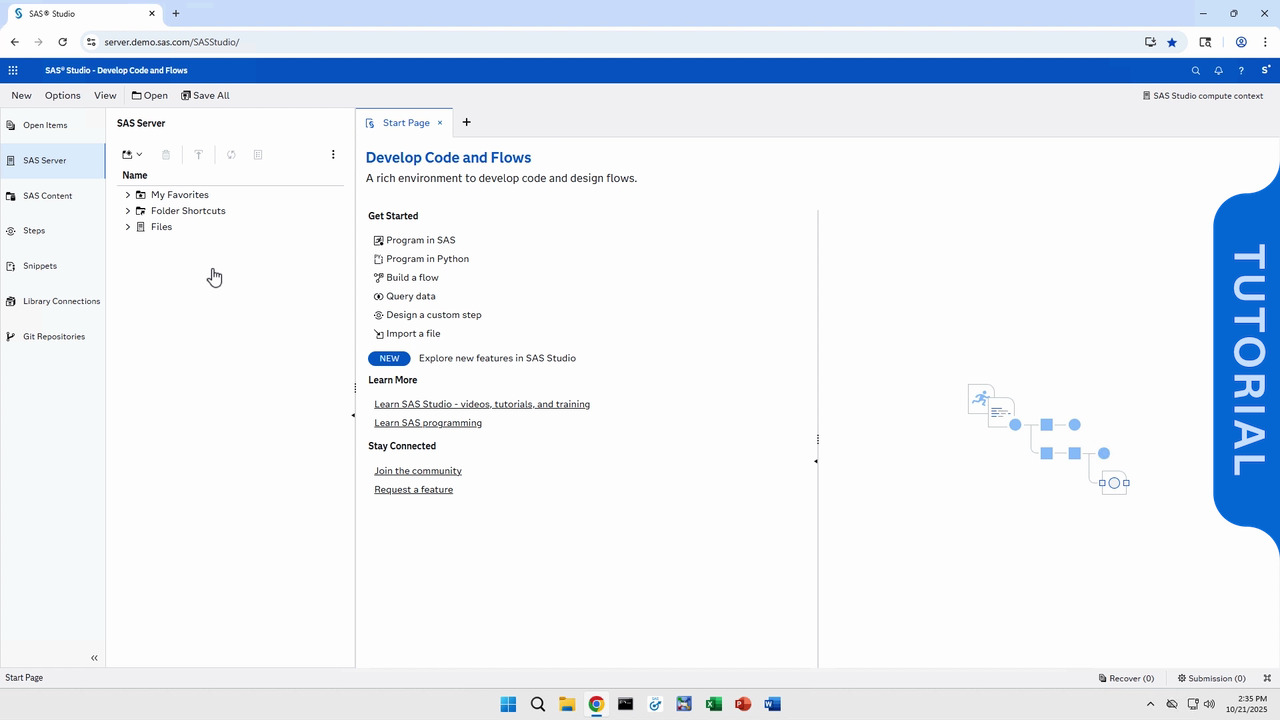Expand the My Favorites folder
1280x720 pixels.
click(x=128, y=195)
